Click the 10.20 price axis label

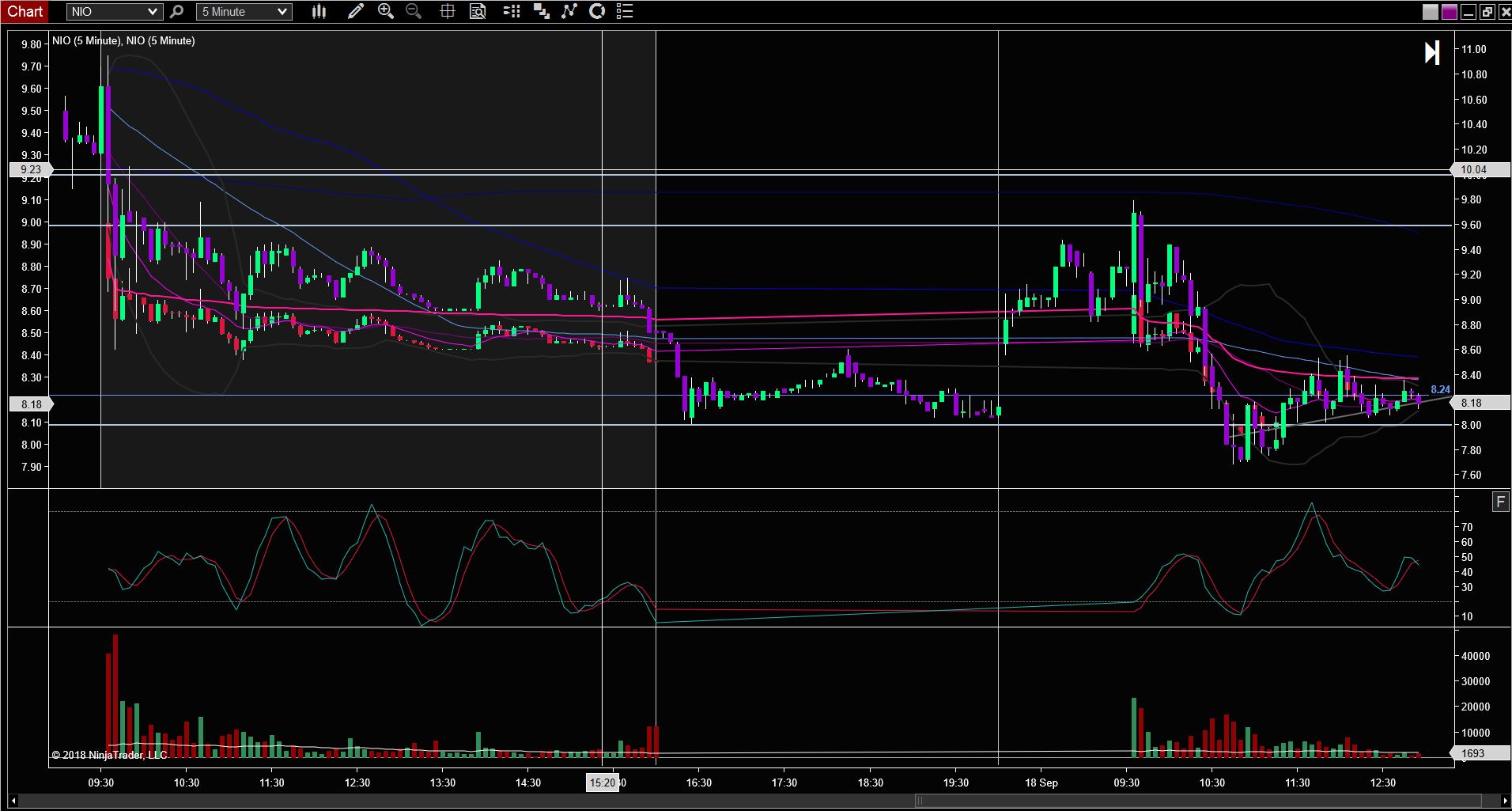pyautogui.click(x=1474, y=150)
